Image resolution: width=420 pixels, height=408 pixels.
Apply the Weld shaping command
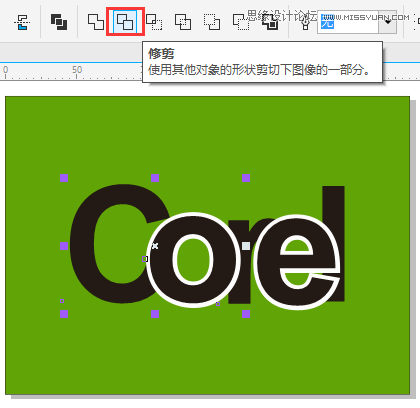pos(96,22)
